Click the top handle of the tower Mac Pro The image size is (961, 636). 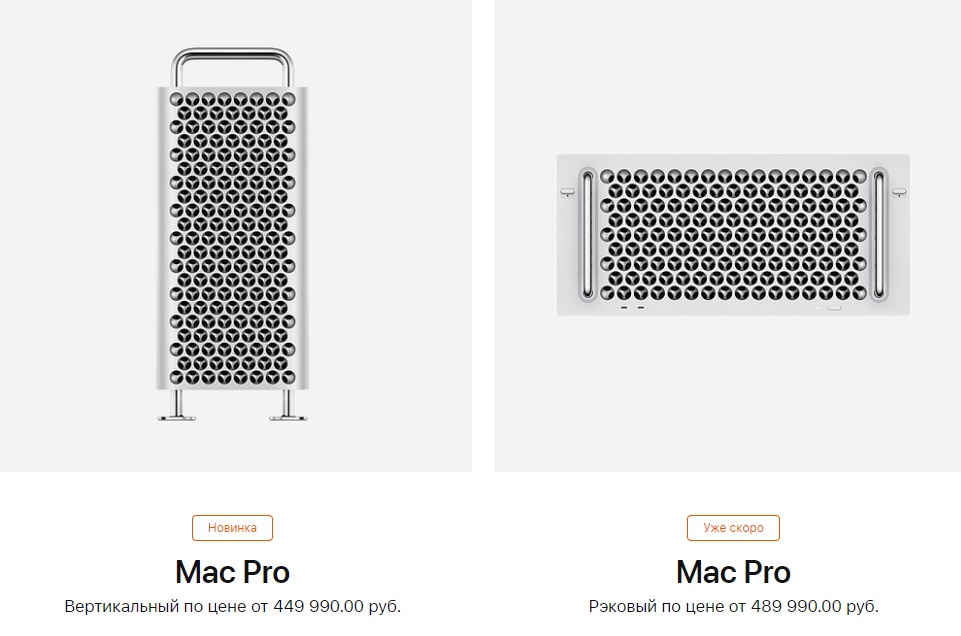(232, 53)
